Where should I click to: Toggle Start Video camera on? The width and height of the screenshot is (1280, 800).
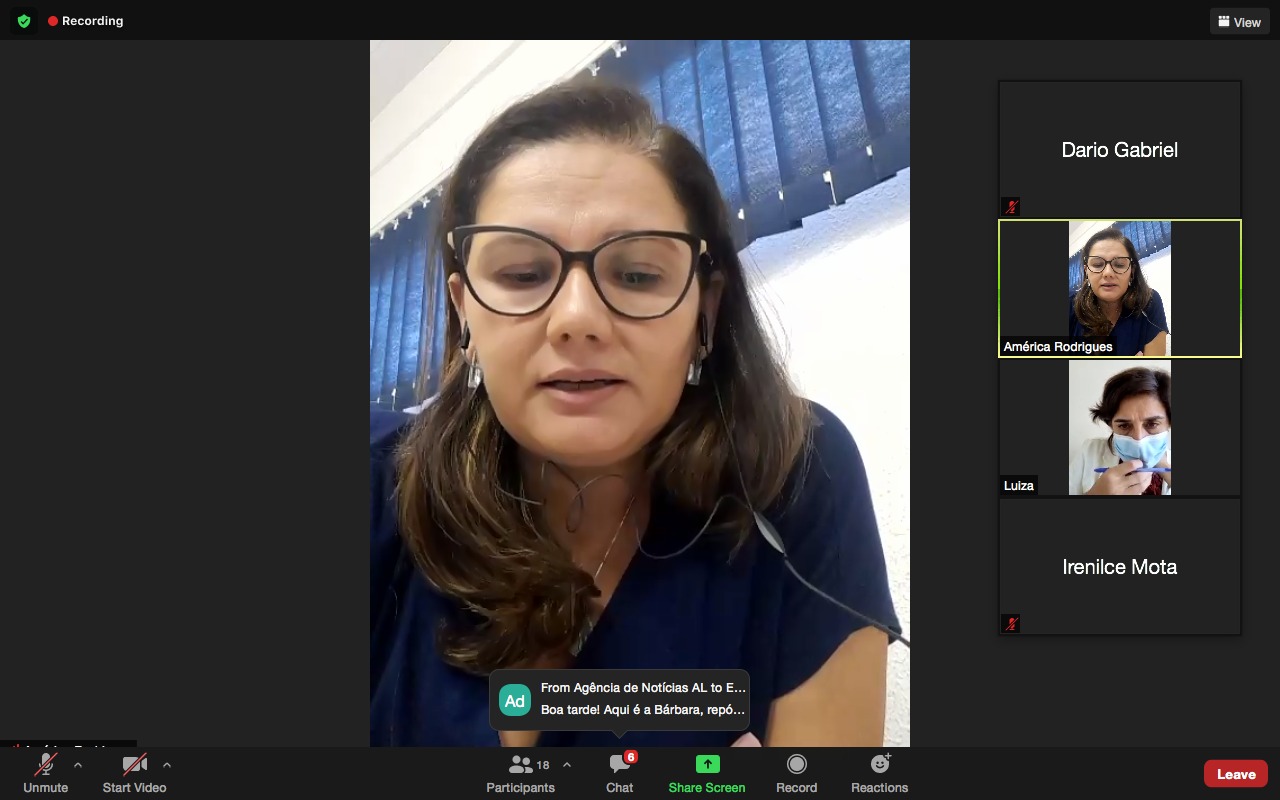(x=134, y=774)
